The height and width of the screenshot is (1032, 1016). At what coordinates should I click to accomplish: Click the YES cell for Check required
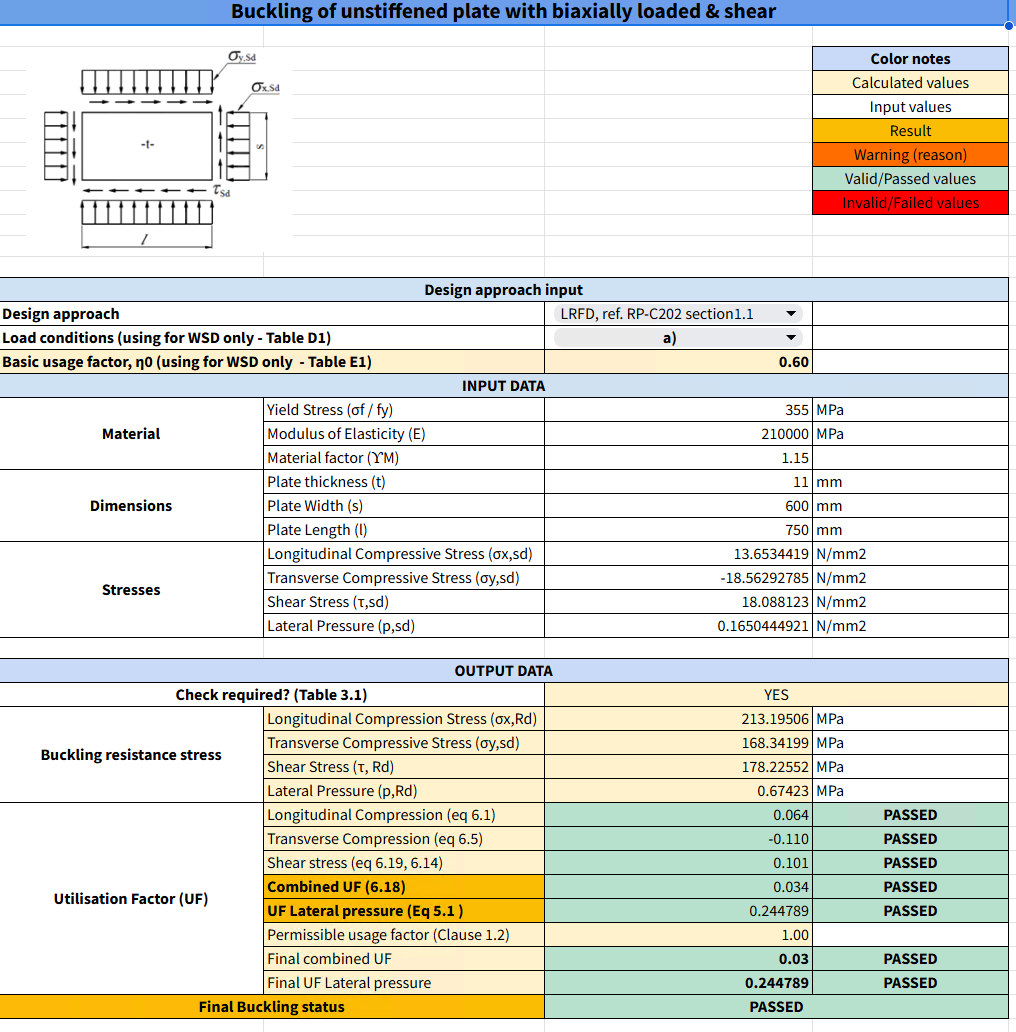coord(776,694)
